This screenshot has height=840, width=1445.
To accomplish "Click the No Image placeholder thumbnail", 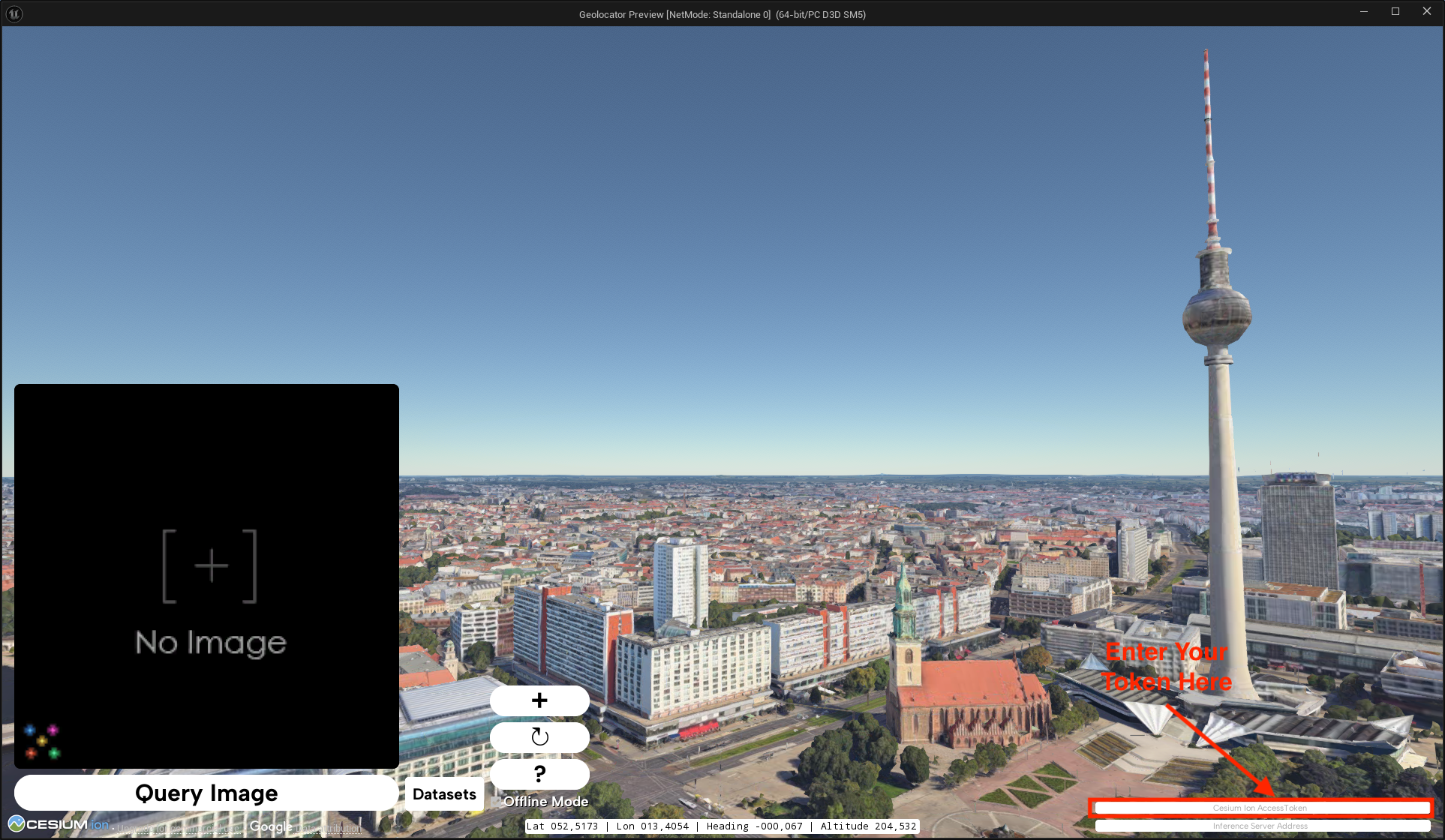I will click(x=206, y=576).
